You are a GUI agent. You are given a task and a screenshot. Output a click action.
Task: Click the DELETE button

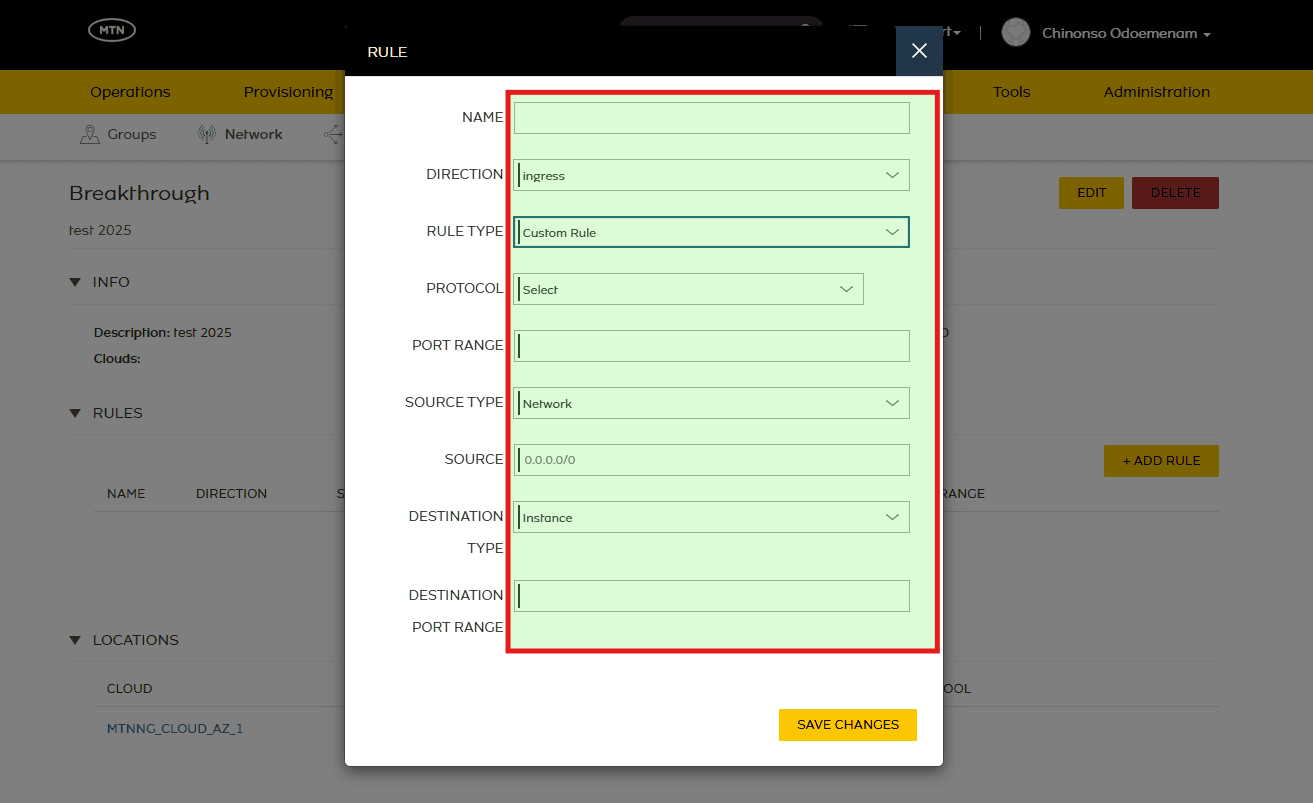[1175, 193]
